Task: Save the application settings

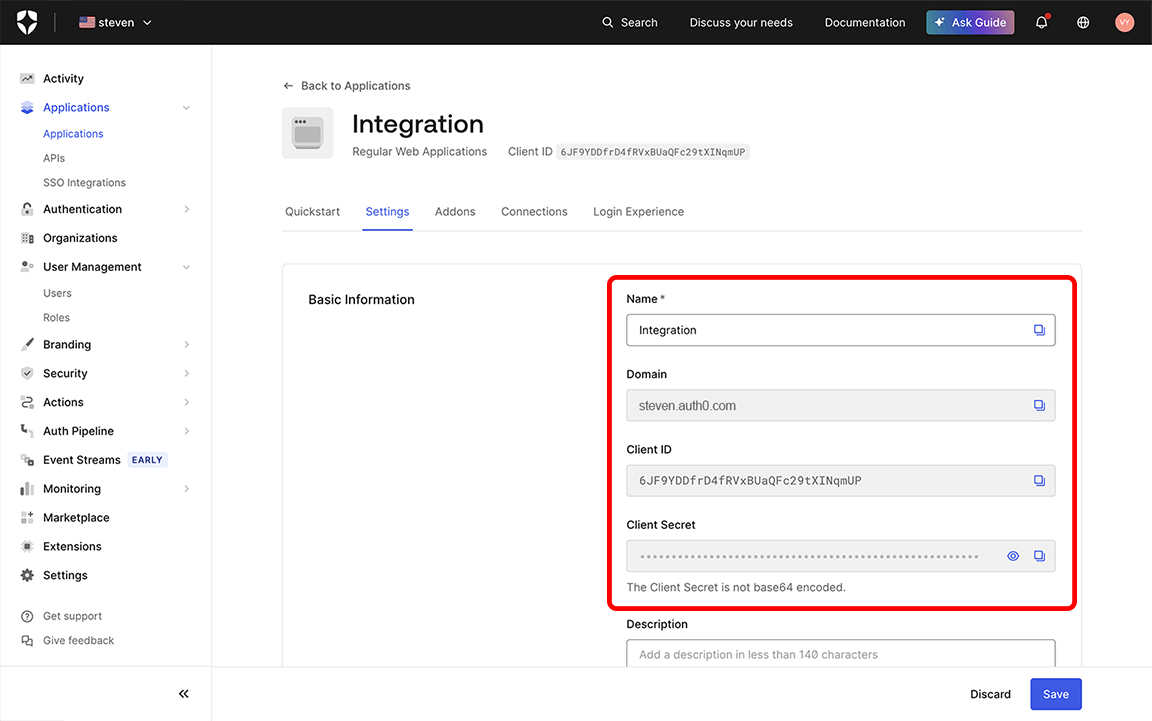Action: (1055, 693)
